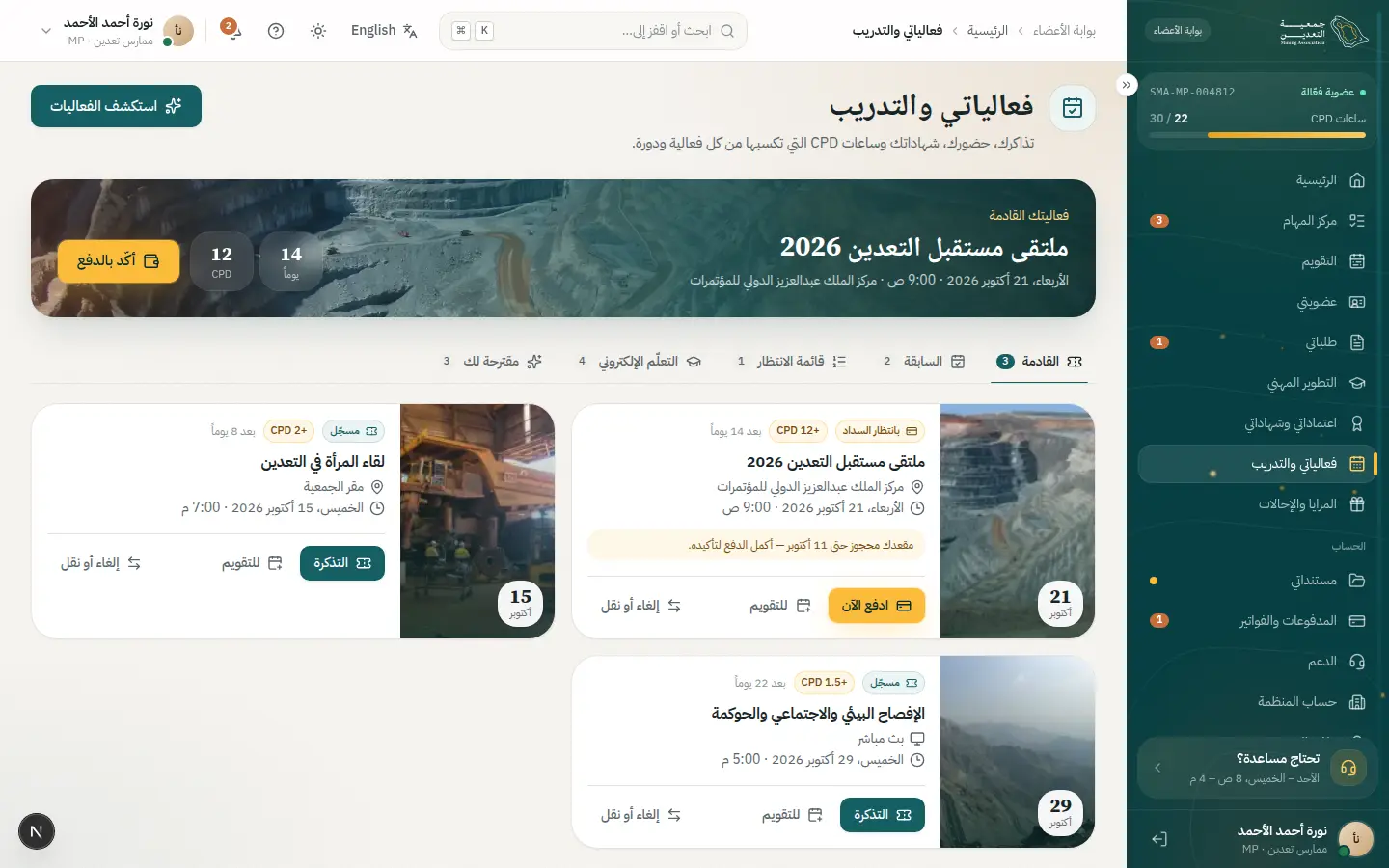Click clock icon beside الخميس، 15 أكتوبر
1389x868 pixels.
pyautogui.click(x=377, y=508)
